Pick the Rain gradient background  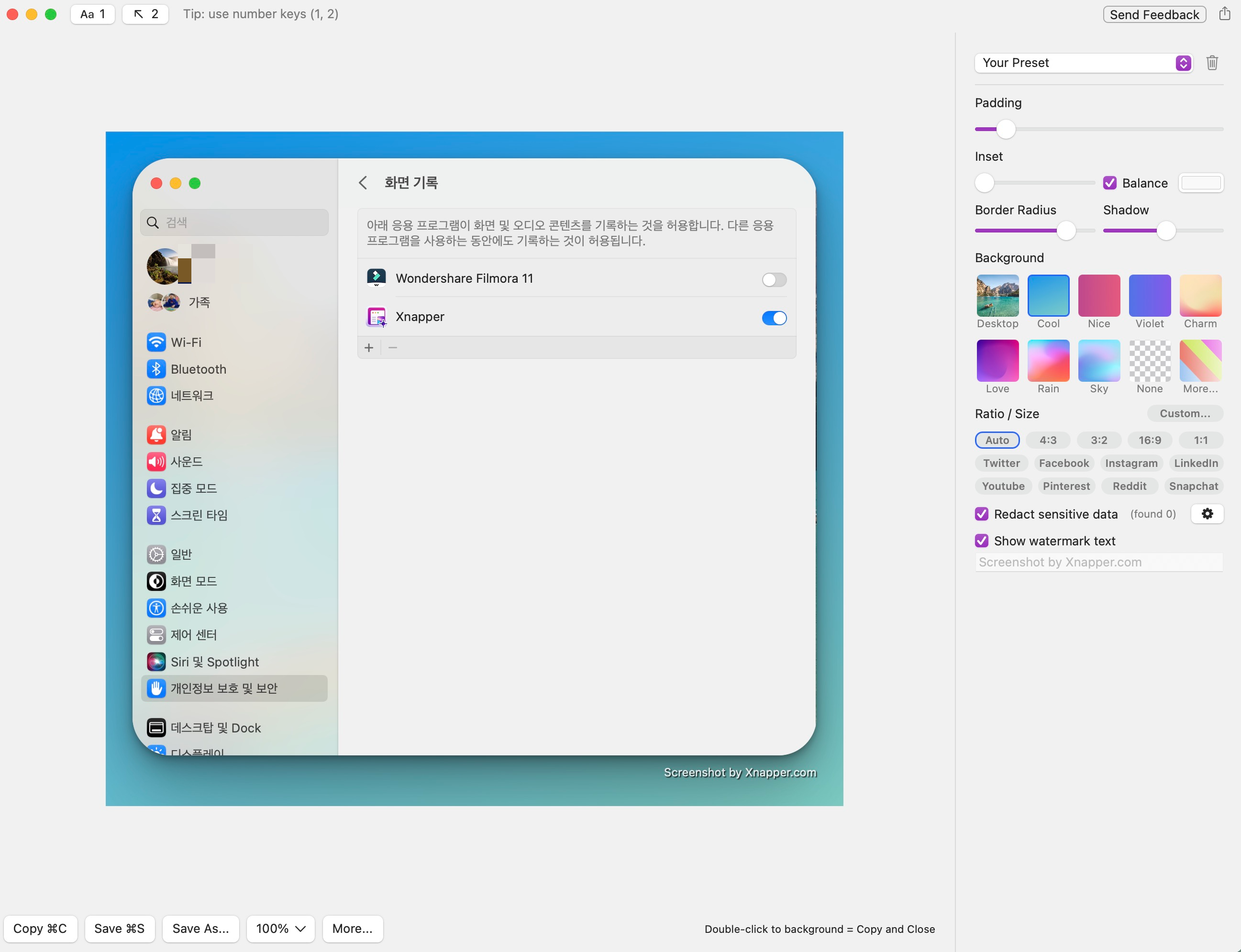tap(1048, 360)
